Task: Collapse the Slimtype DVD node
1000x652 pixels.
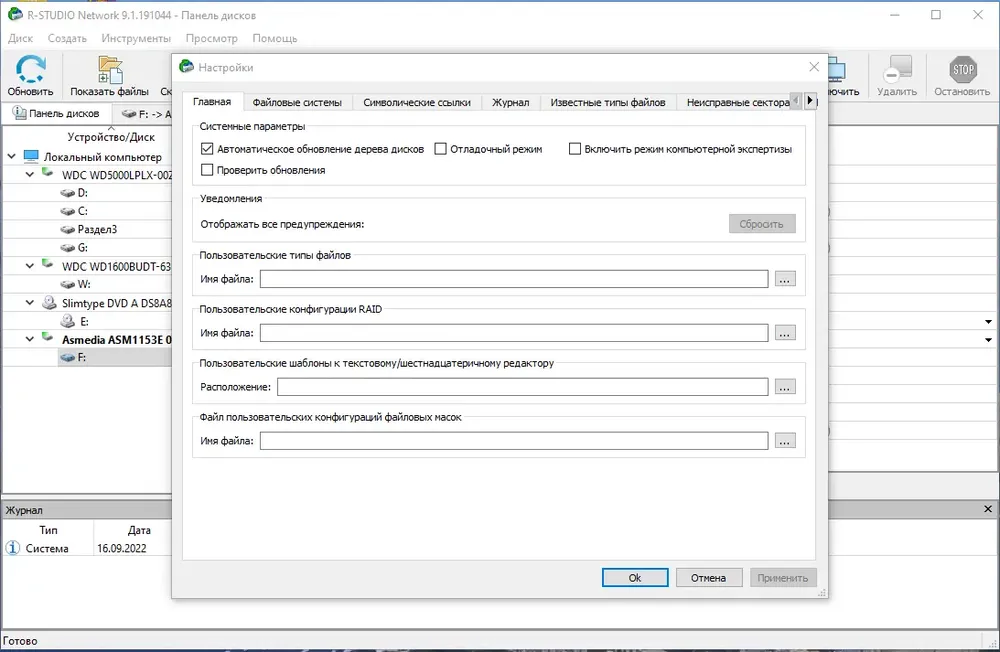Action: [30, 303]
